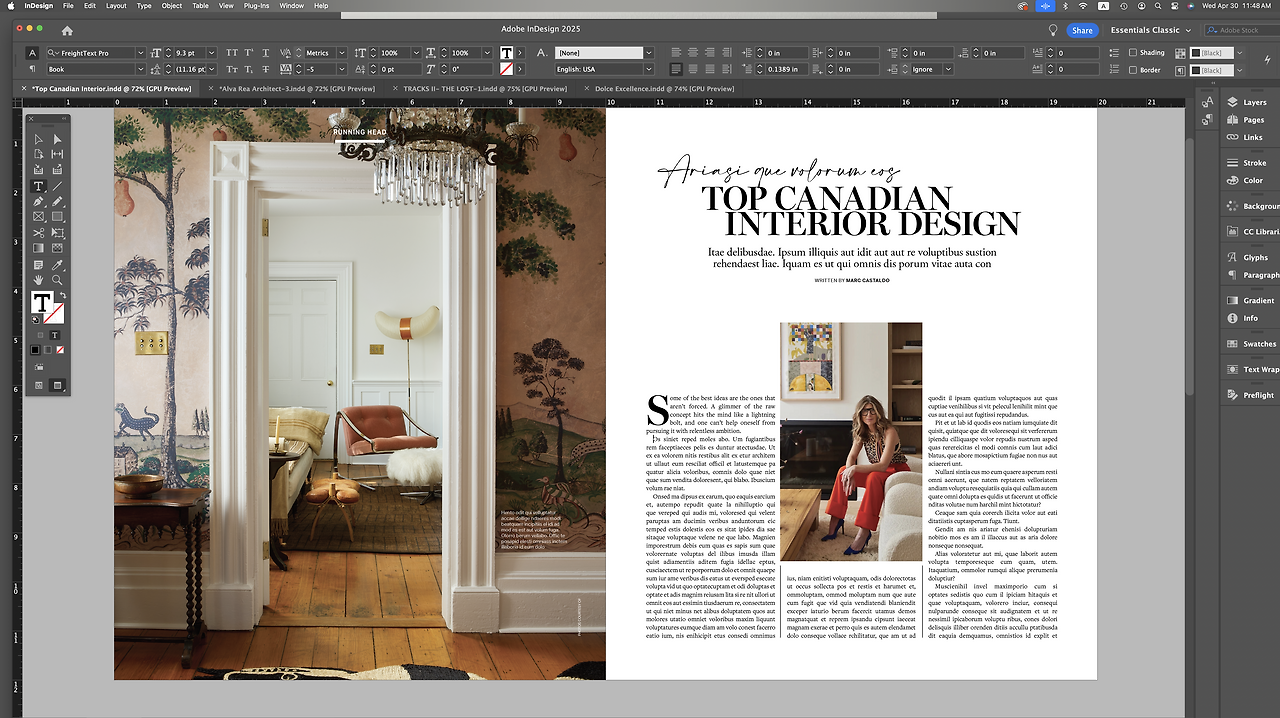1280x718 pixels.
Task: Open the FreightText Pro font family dropdown
Action: [140, 53]
